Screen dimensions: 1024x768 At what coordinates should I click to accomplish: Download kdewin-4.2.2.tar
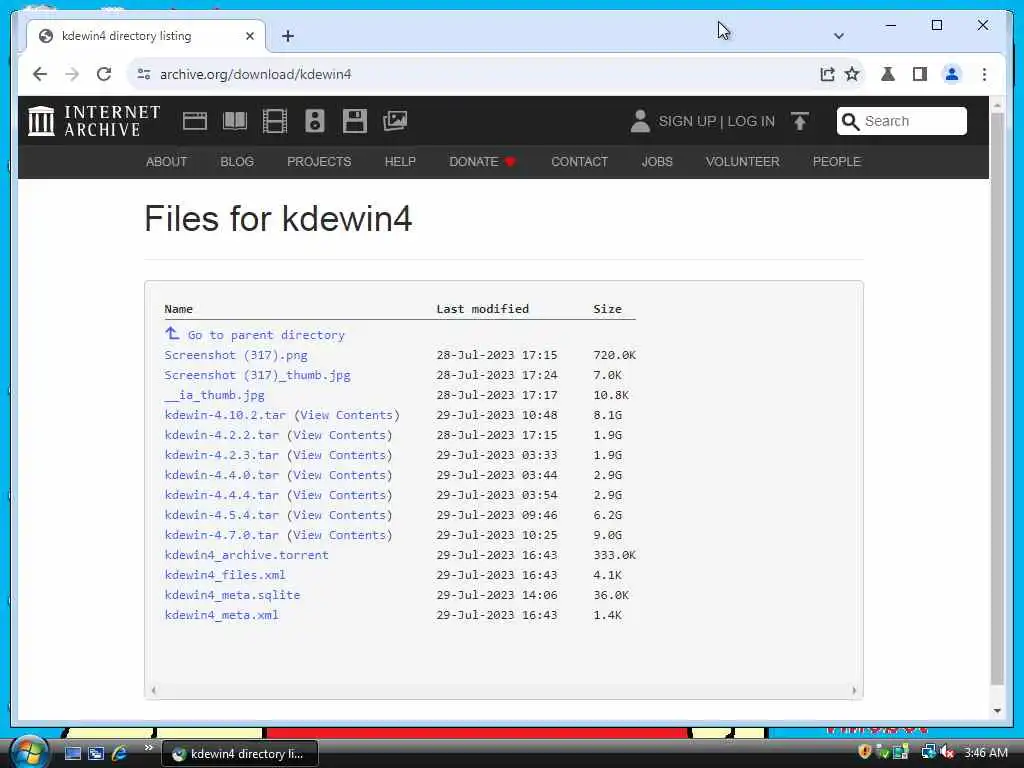pyautogui.click(x=221, y=435)
